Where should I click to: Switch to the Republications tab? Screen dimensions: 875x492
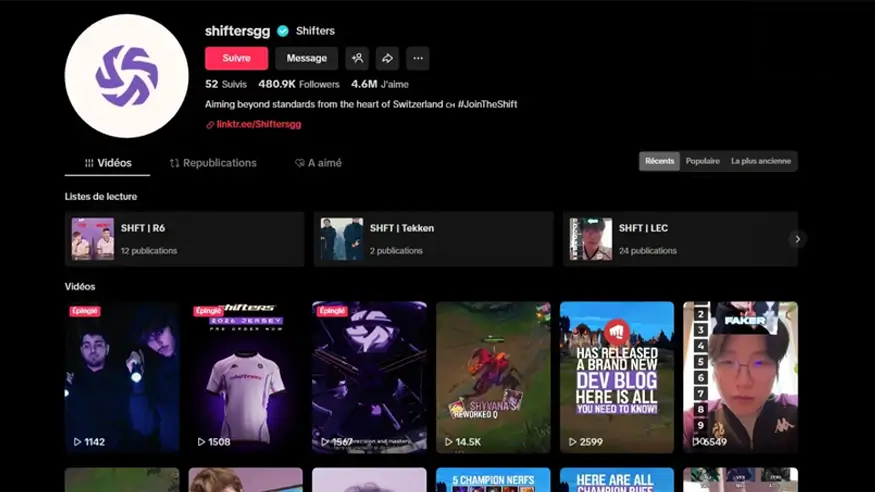(x=213, y=163)
